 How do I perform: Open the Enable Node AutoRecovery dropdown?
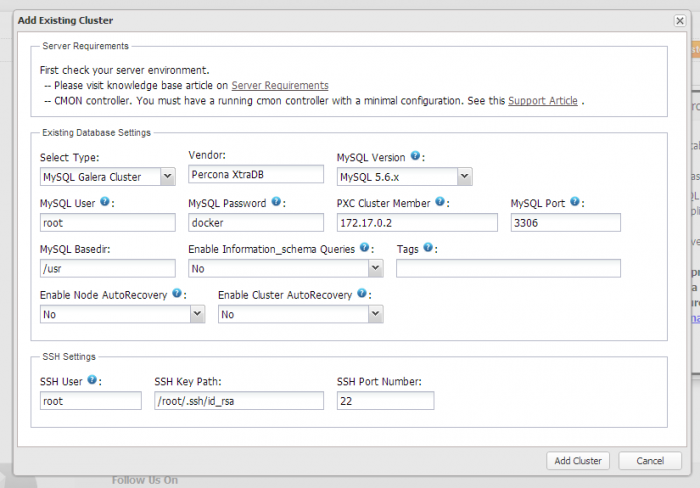tap(122, 314)
